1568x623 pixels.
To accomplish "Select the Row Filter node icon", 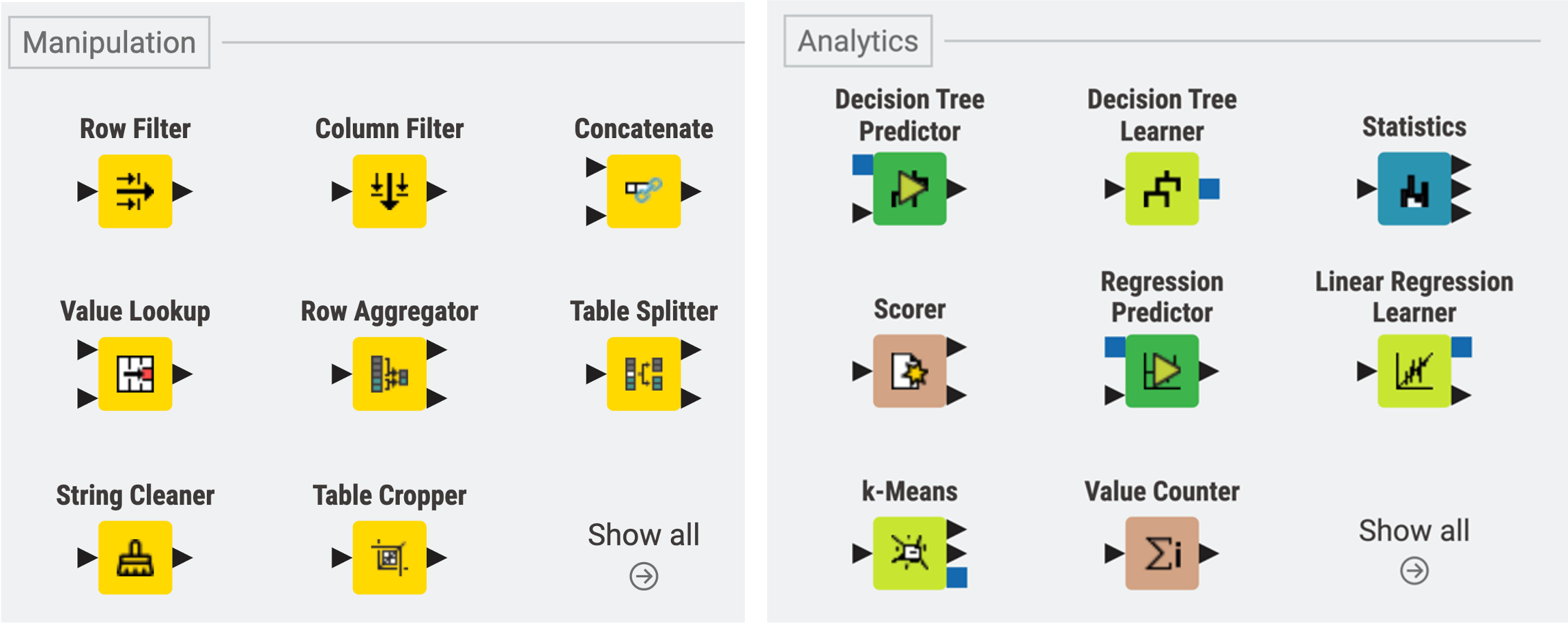I will point(135,191).
